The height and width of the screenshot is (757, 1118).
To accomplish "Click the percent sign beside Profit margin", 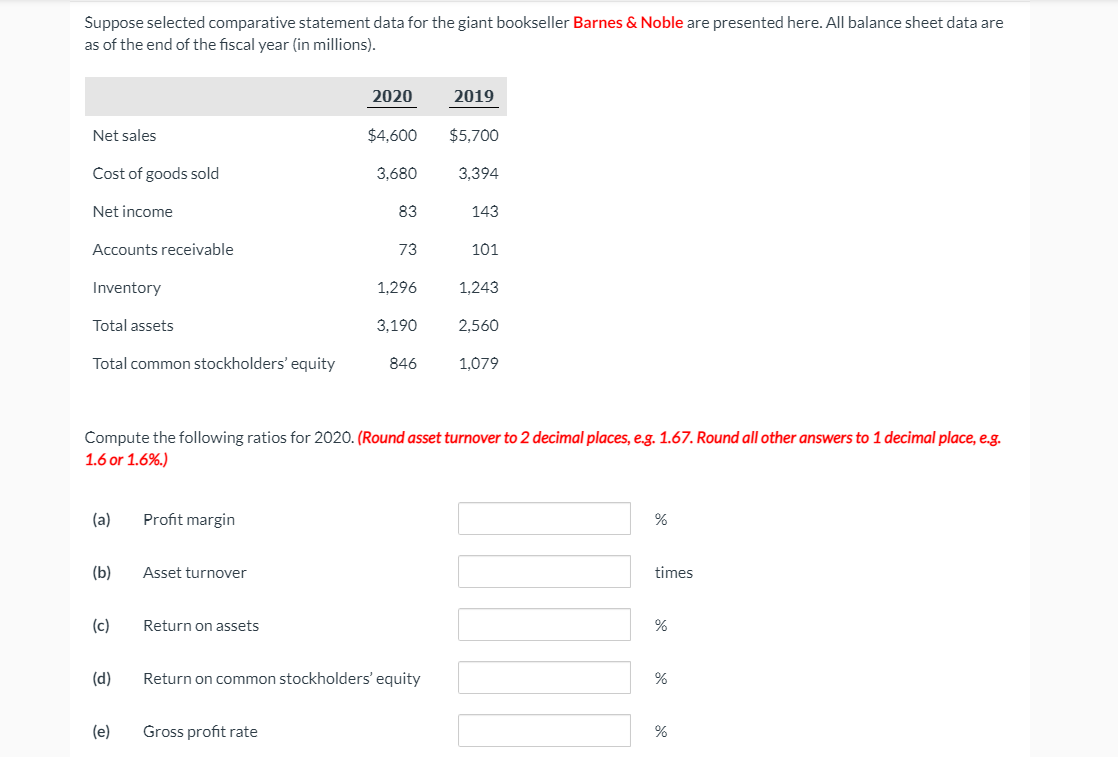I will 659,518.
